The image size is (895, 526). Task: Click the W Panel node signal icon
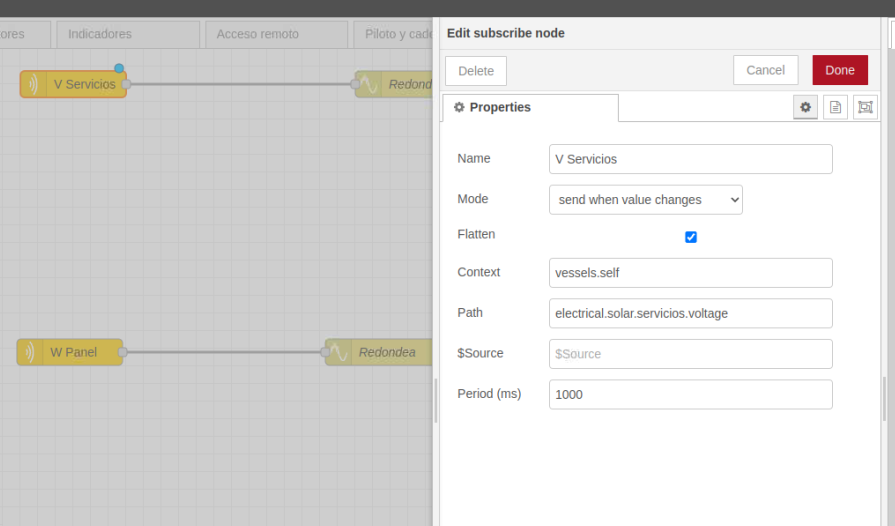[30, 352]
